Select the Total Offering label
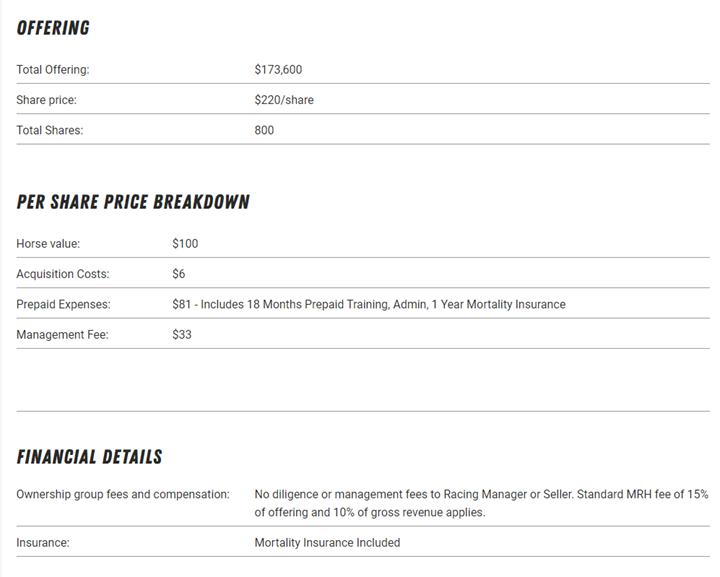 (53, 70)
